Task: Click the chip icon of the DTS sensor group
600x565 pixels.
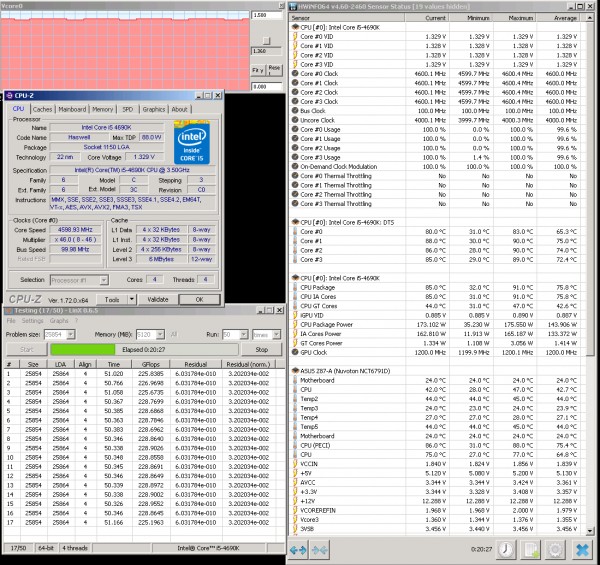Action: (x=295, y=222)
